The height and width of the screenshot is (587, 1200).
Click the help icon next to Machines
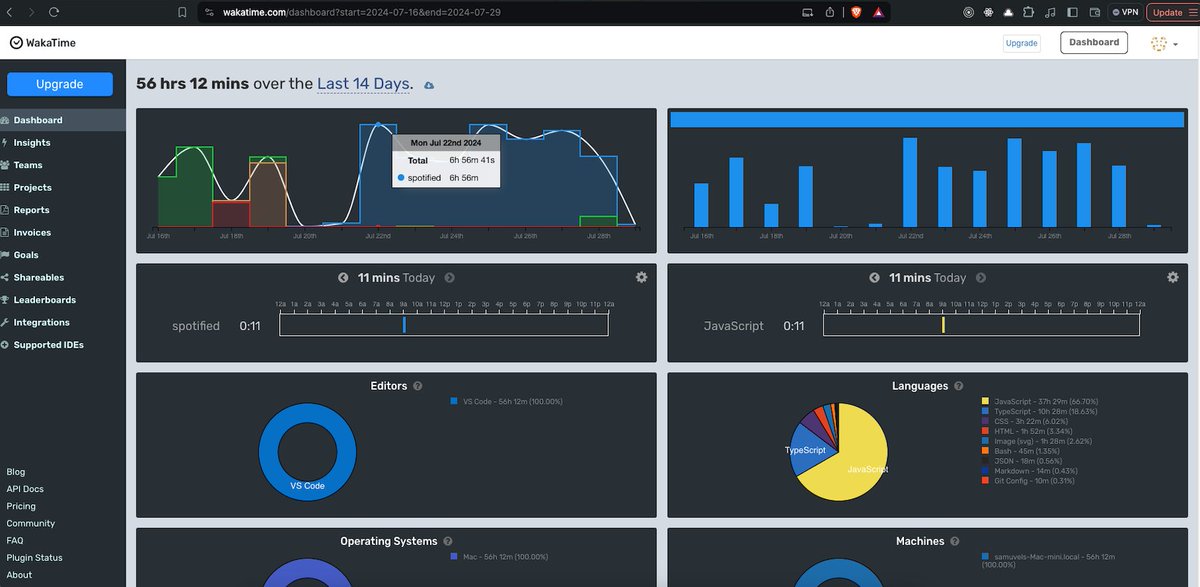pos(954,541)
